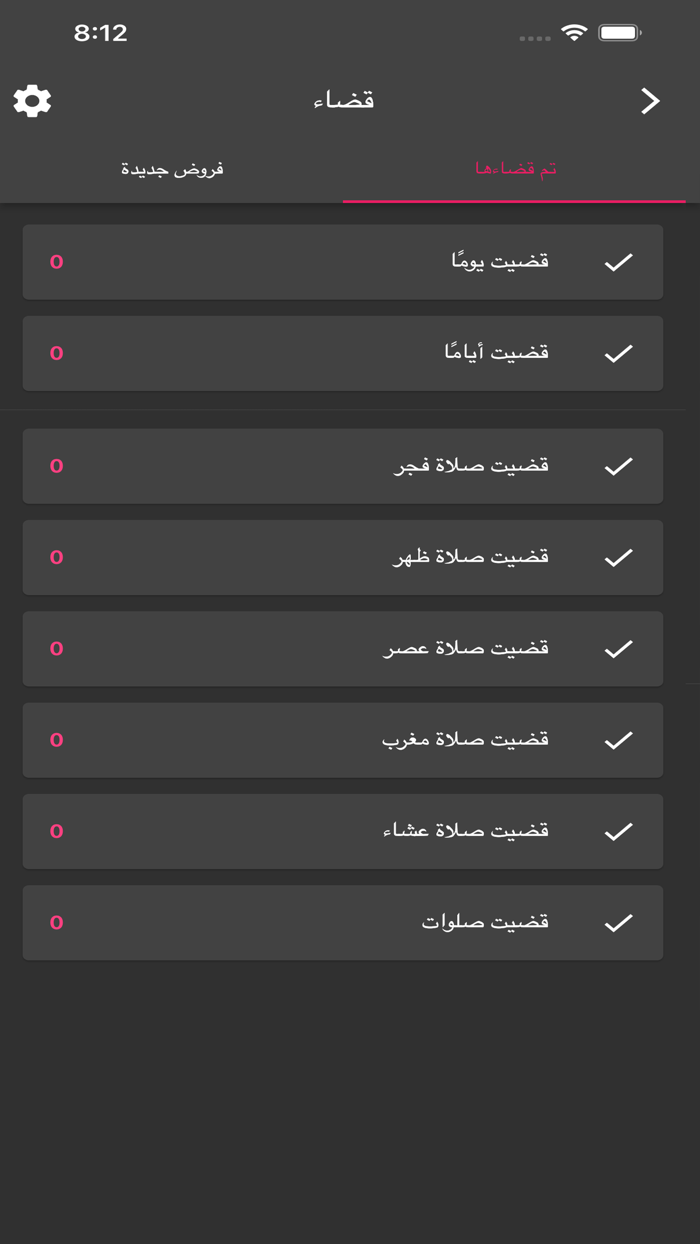Image resolution: width=700 pixels, height=1244 pixels.
Task: Select the تم قضاءها tab
Action: coord(515,169)
